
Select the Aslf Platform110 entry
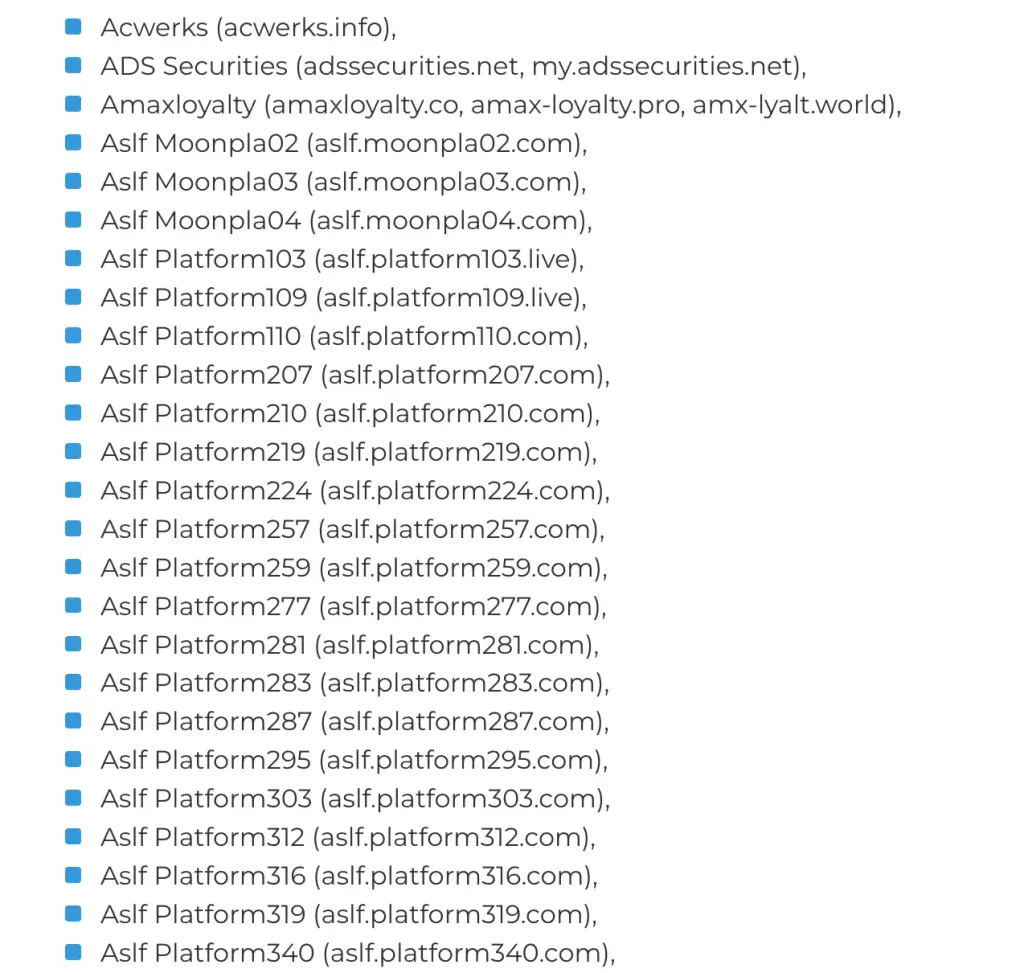[x=344, y=336]
